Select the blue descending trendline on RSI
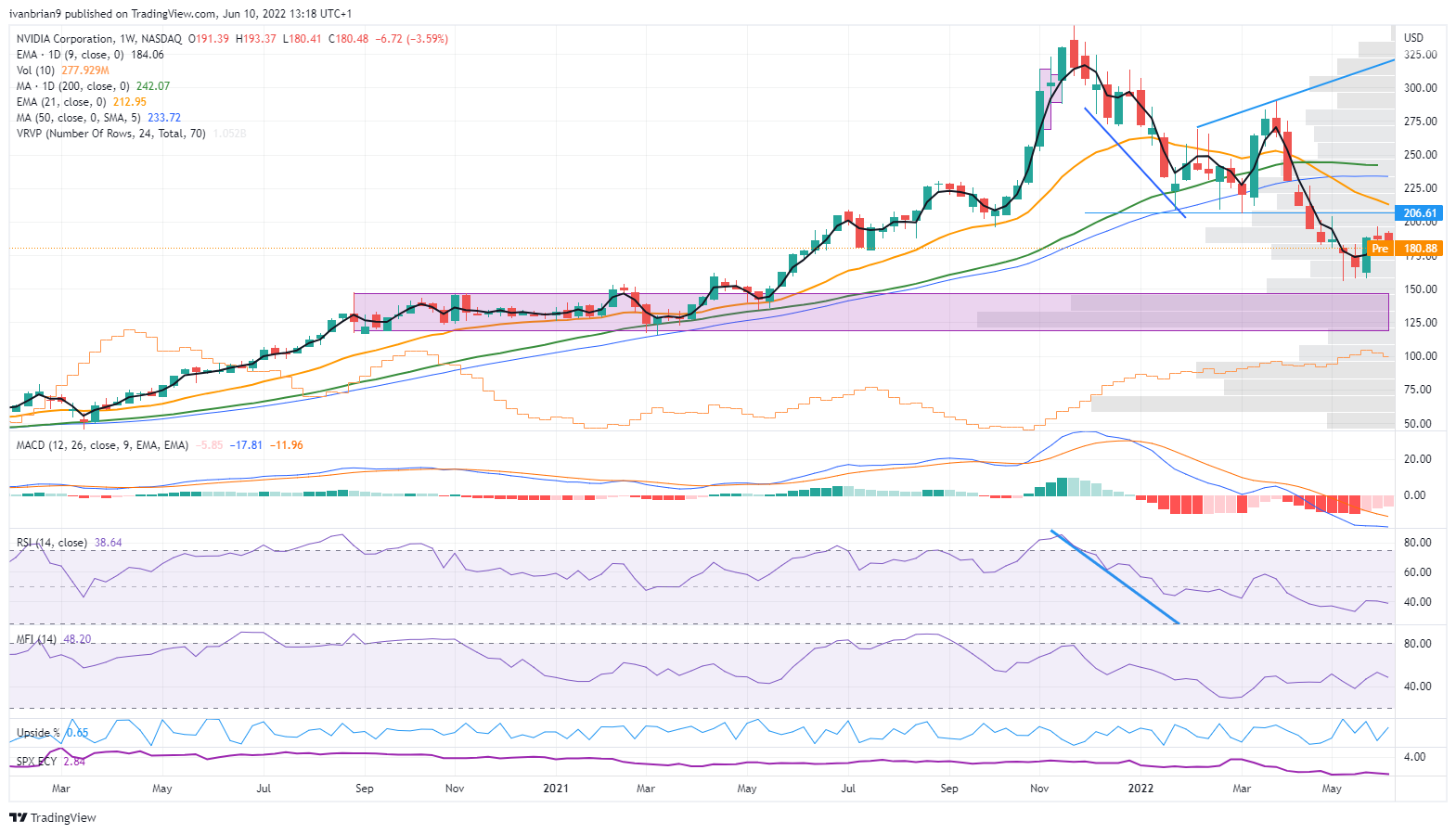This screenshot has width=1456, height=834. (1115, 577)
